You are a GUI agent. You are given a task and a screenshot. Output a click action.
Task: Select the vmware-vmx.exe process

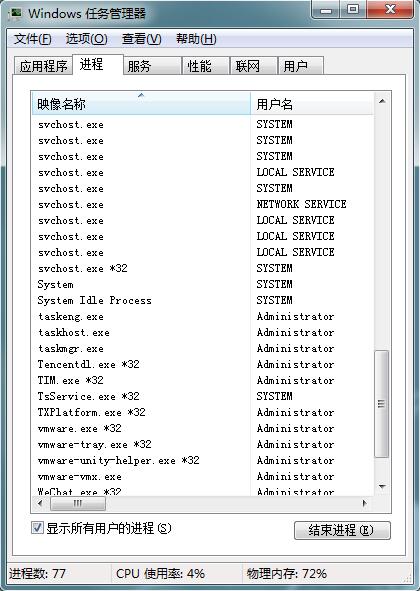(202, 476)
